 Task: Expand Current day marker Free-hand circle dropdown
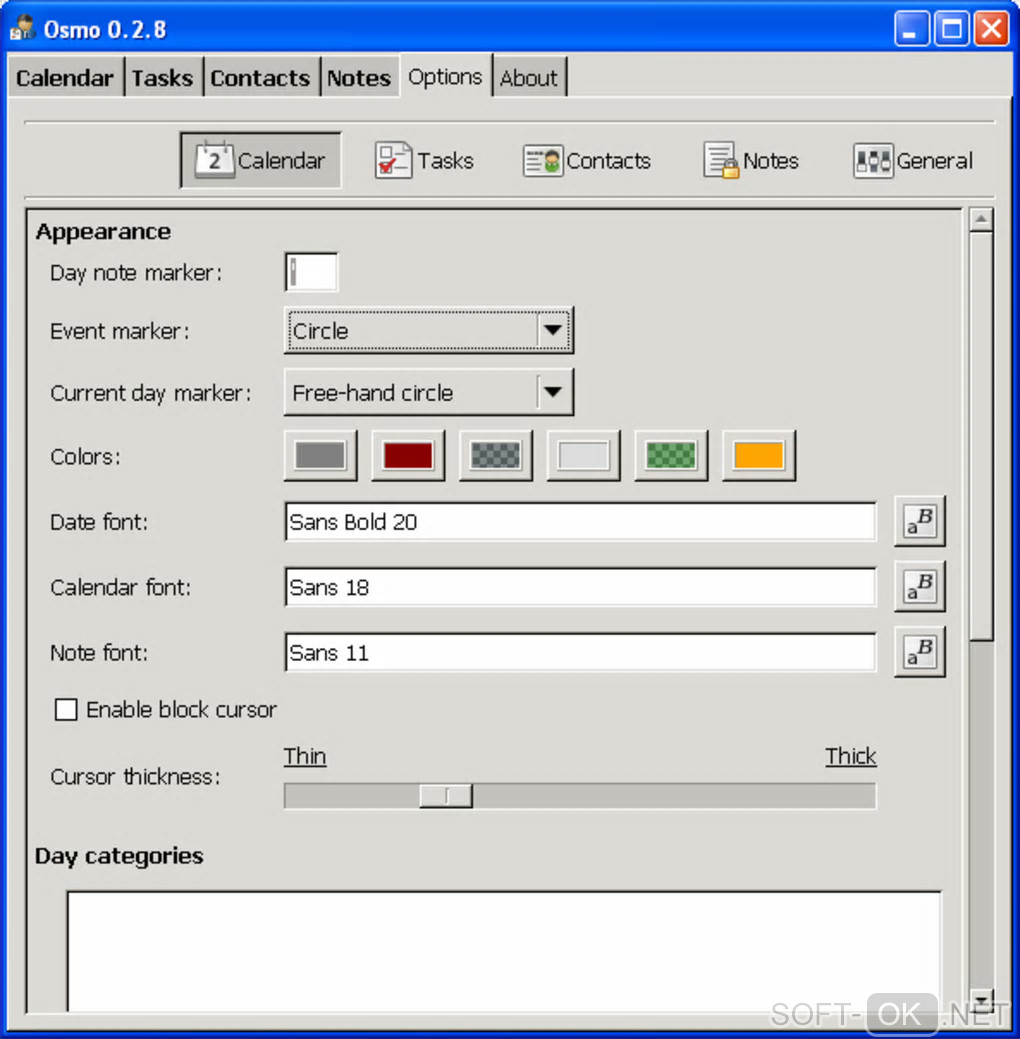(x=429, y=392)
